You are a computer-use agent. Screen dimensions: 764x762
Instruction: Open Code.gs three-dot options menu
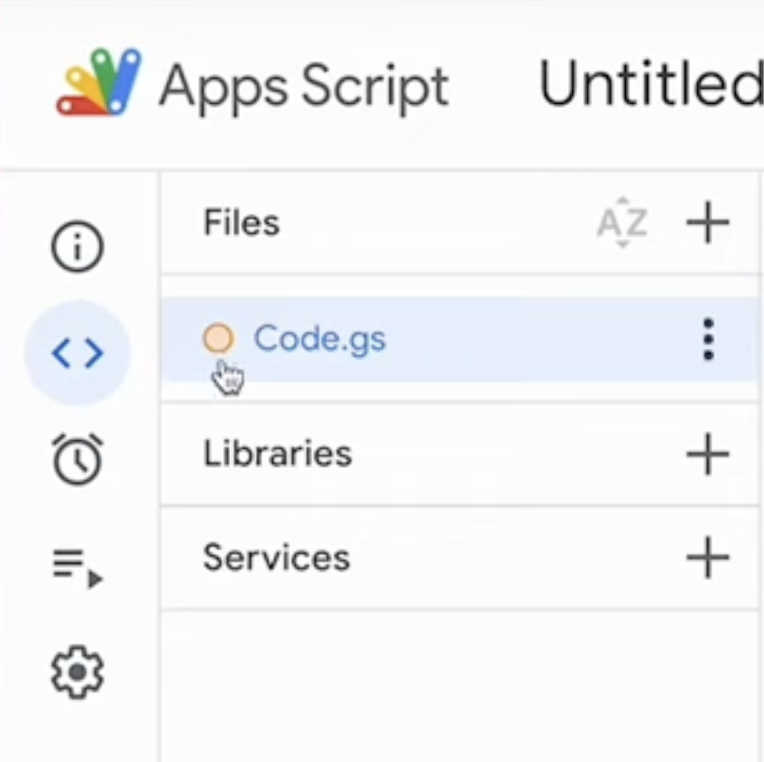click(708, 340)
